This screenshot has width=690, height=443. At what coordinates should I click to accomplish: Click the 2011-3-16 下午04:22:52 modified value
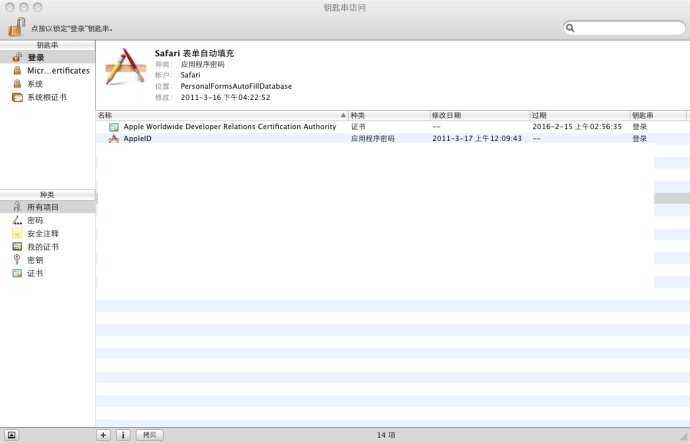pyautogui.click(x=225, y=97)
